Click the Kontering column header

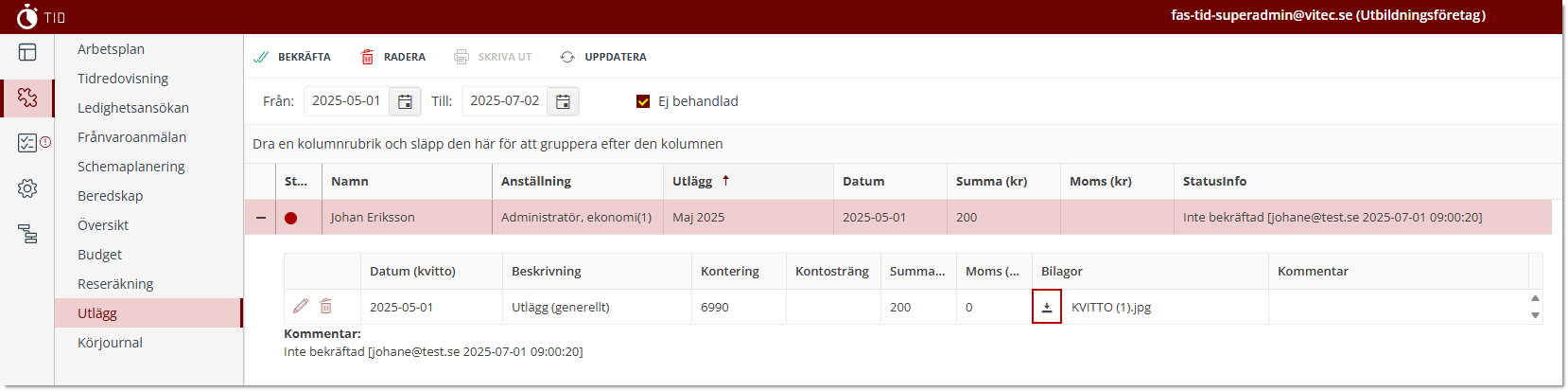tap(739, 271)
